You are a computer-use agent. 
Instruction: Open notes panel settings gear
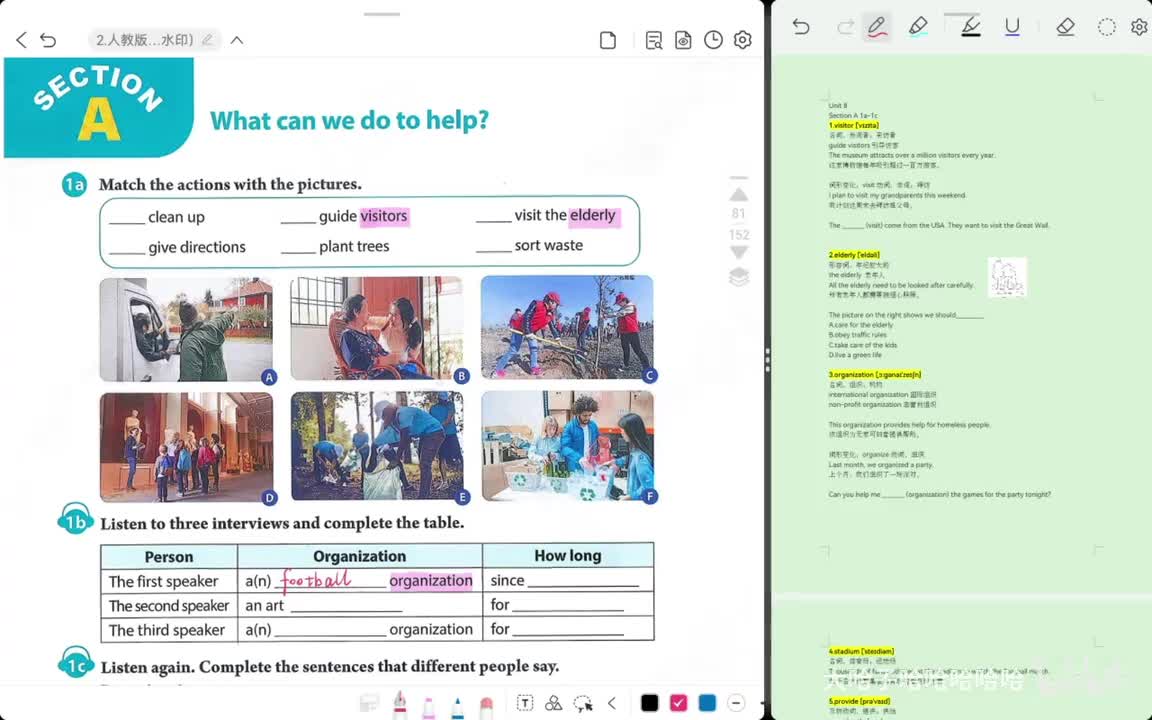tap(1140, 27)
